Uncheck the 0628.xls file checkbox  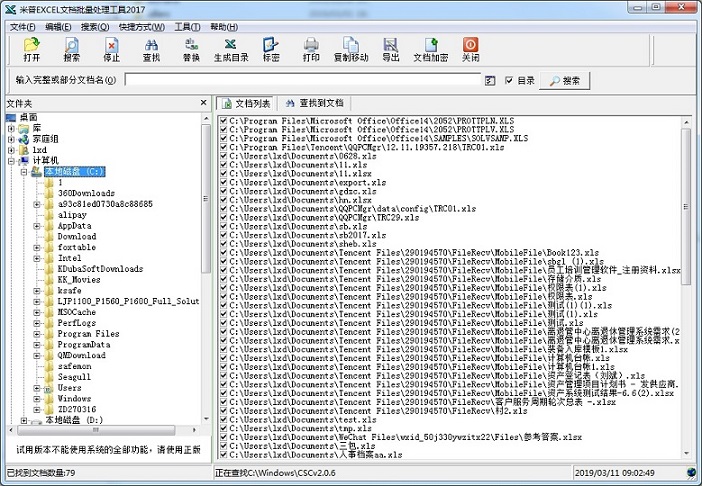224,156
